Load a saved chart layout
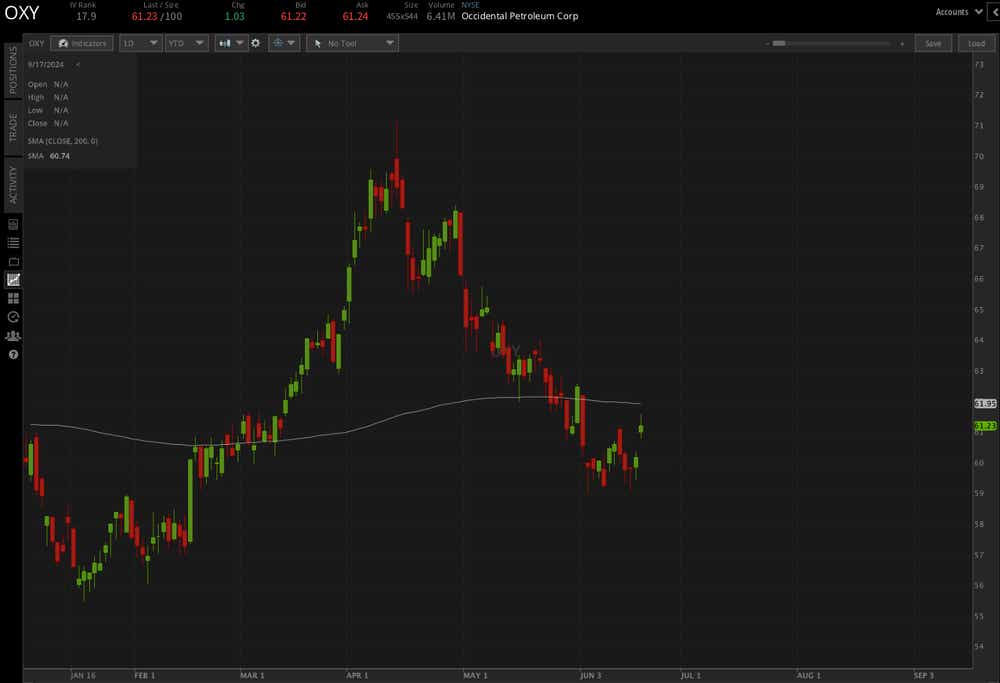 click(x=976, y=43)
